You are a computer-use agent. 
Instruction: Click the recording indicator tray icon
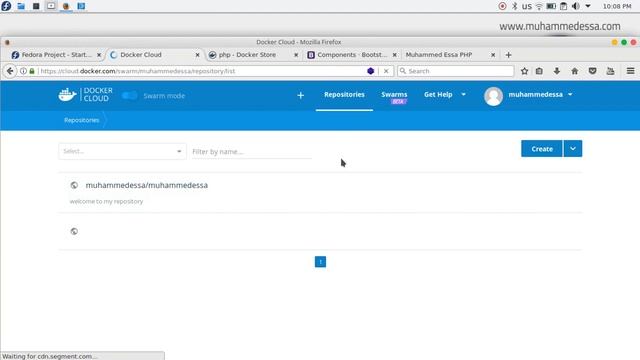pyautogui.click(x=502, y=6)
